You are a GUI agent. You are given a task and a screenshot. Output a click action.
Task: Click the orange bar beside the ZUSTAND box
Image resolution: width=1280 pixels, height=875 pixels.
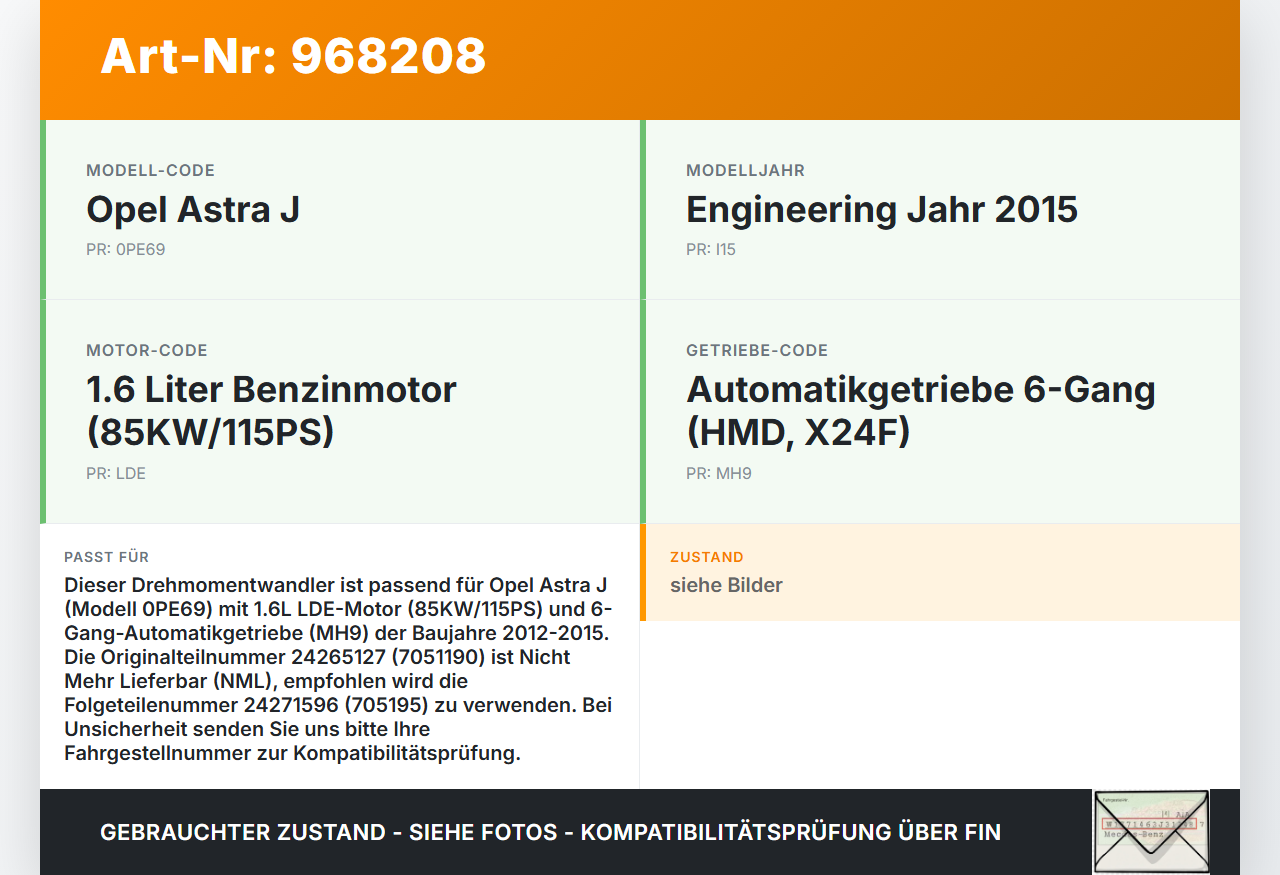[x=643, y=572]
